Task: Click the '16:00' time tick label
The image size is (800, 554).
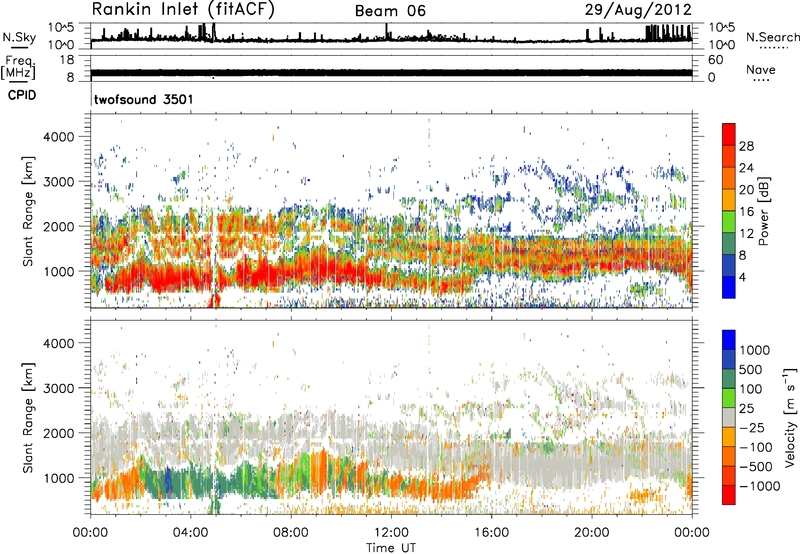Action: 491,533
